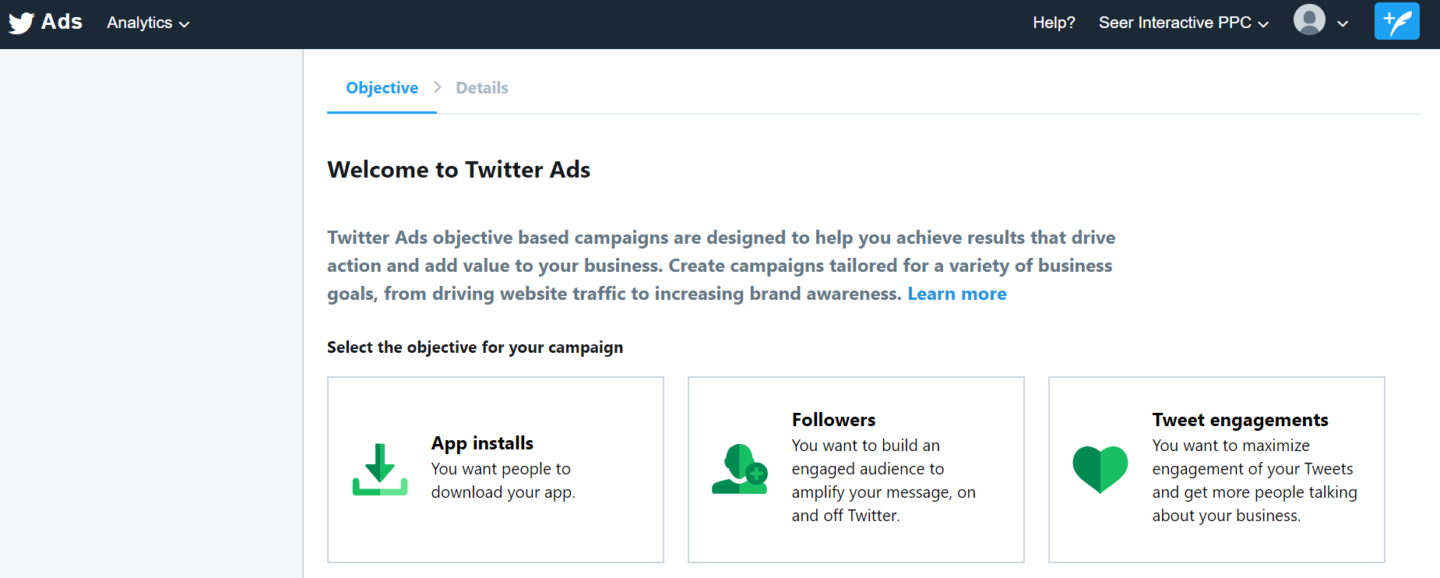Click the Ads label in header

point(62,22)
